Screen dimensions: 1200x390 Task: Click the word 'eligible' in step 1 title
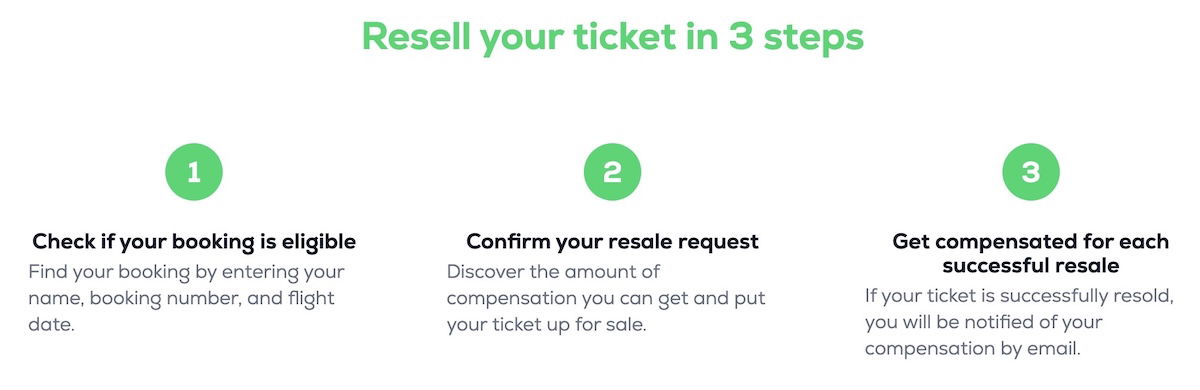tap(319, 242)
